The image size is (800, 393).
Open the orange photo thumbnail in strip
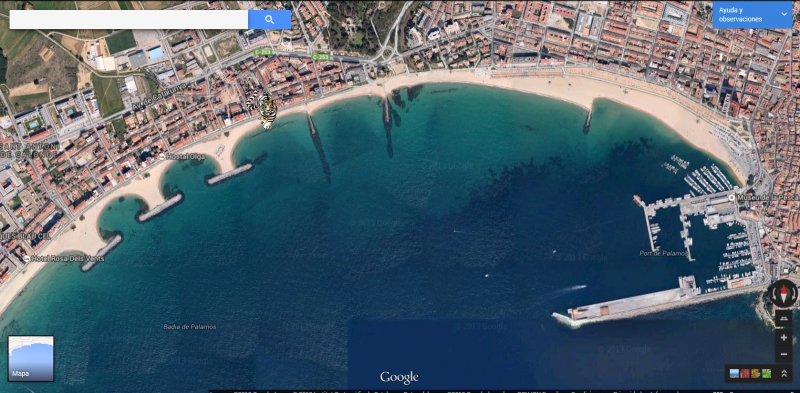[756, 374]
